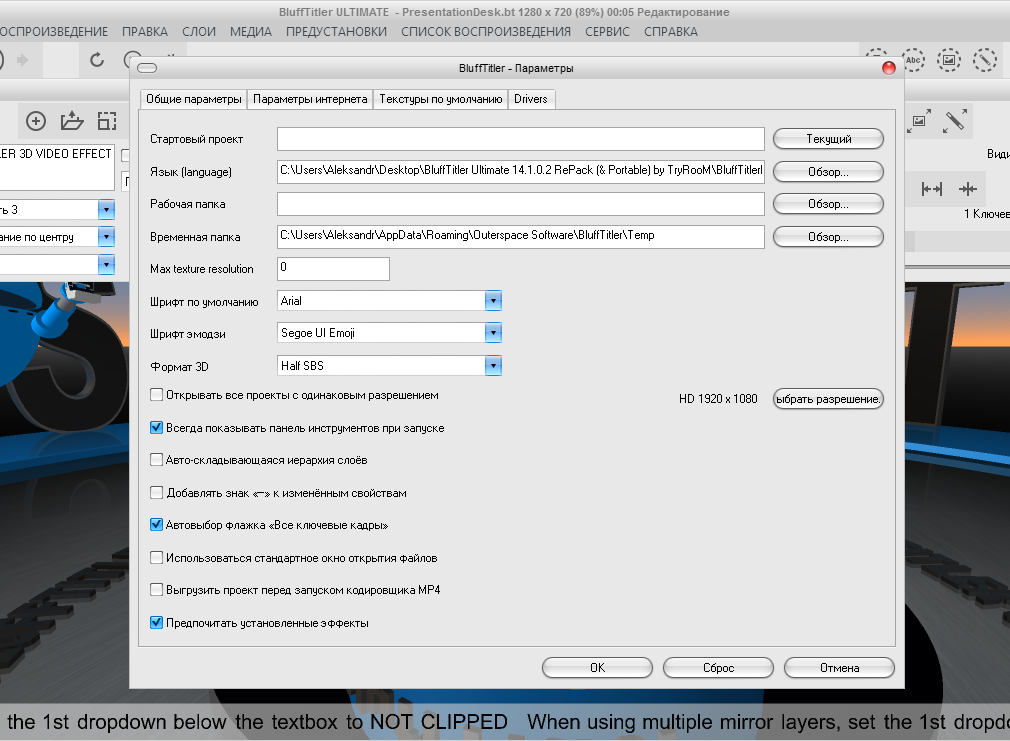Click the dashed-circle diagonal pencil icon
1010x741 pixels.
pyautogui.click(x=984, y=60)
